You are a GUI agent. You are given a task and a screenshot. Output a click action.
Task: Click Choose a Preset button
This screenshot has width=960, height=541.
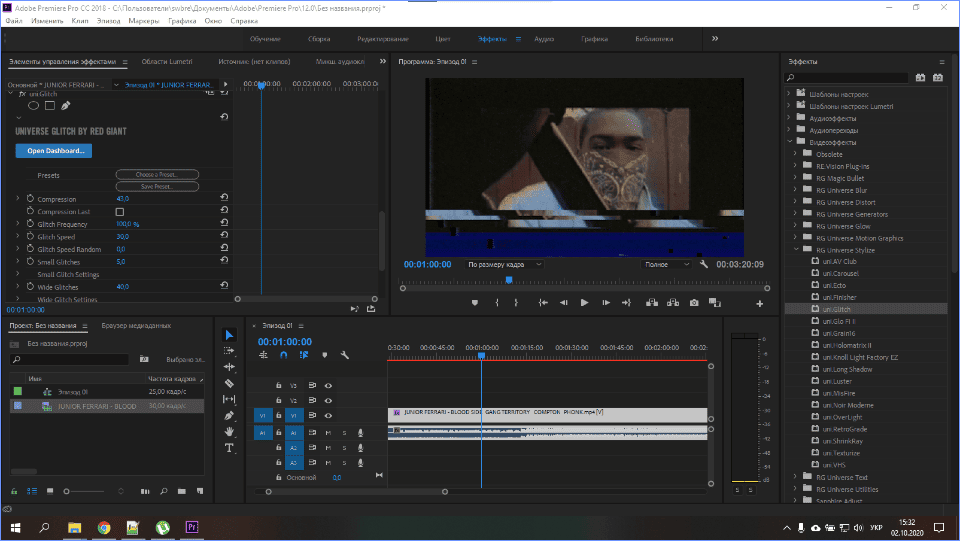[157, 174]
